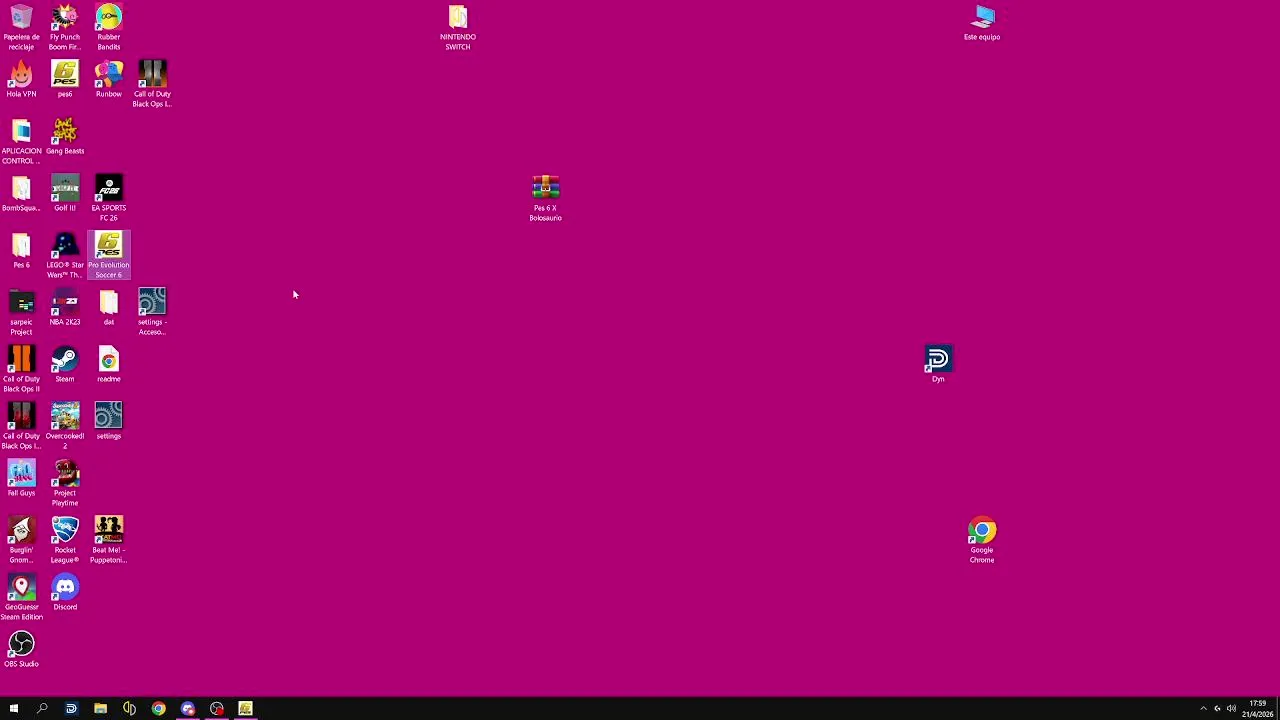Open the Windows Start menu

pos(14,708)
